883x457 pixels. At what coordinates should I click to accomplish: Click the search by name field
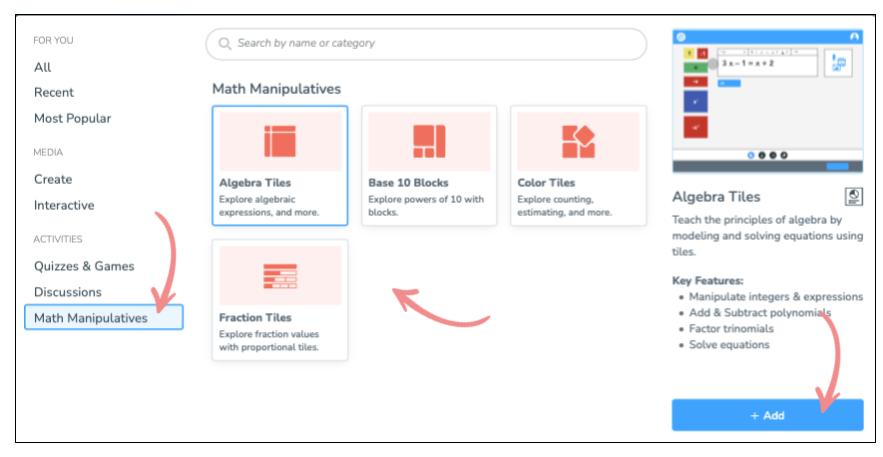[x=430, y=44]
